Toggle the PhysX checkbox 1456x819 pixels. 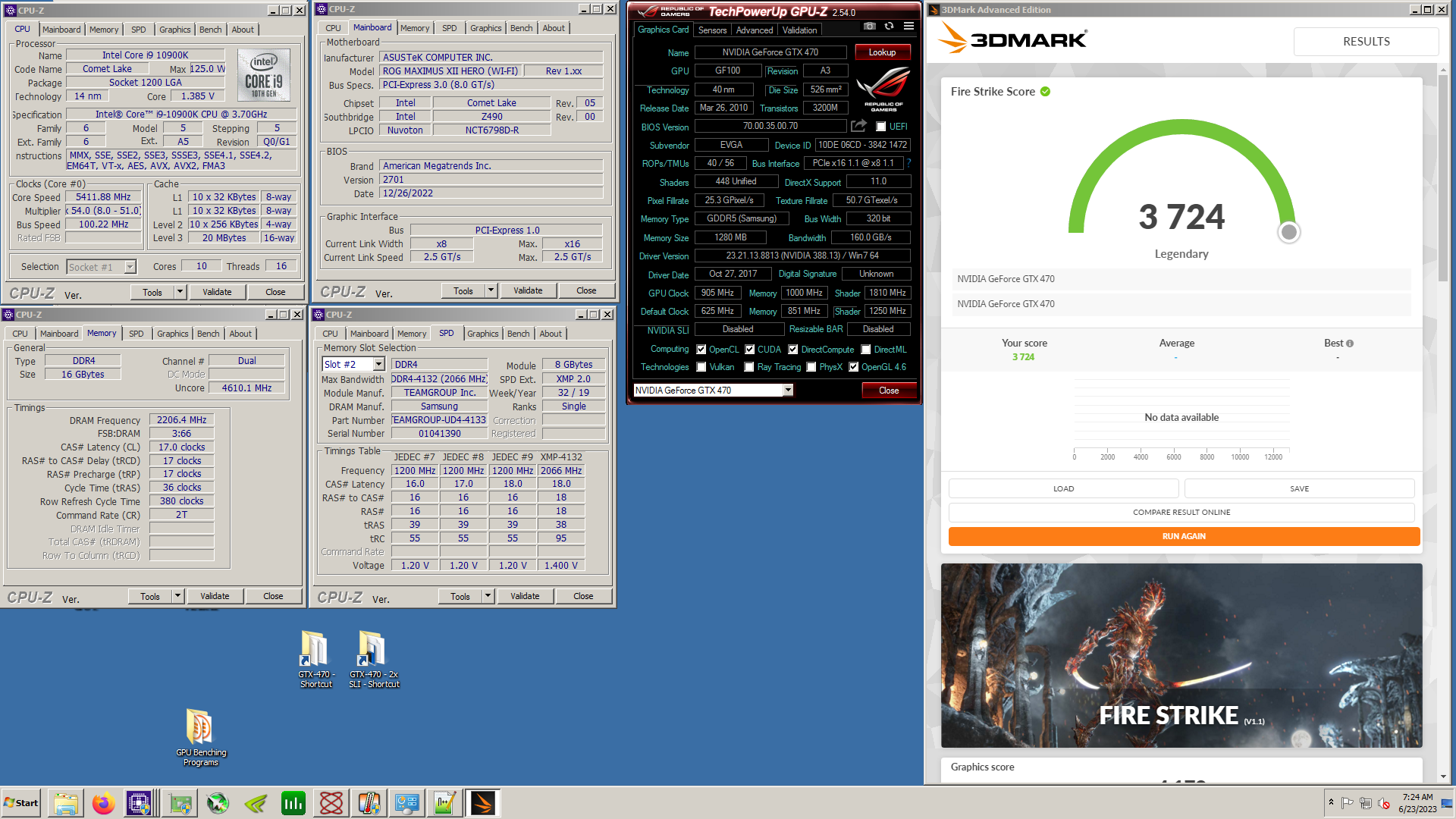[811, 367]
